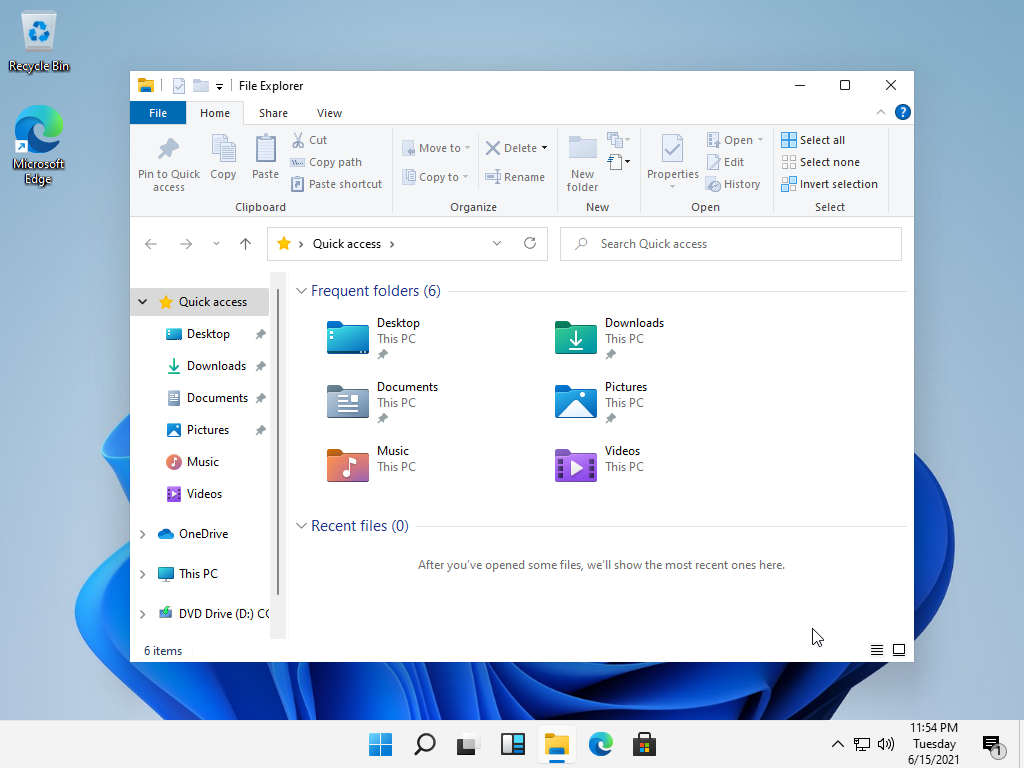The width and height of the screenshot is (1024, 768).
Task: Create a New folder
Action: tap(582, 163)
